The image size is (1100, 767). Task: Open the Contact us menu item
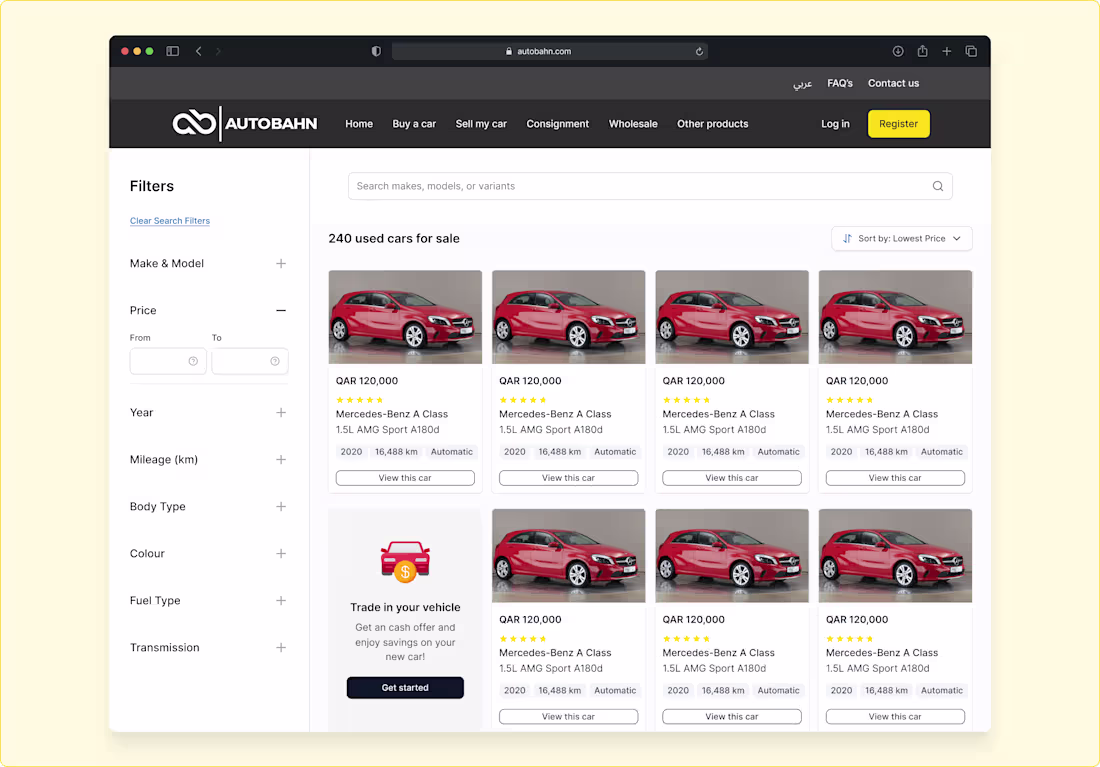click(x=893, y=83)
